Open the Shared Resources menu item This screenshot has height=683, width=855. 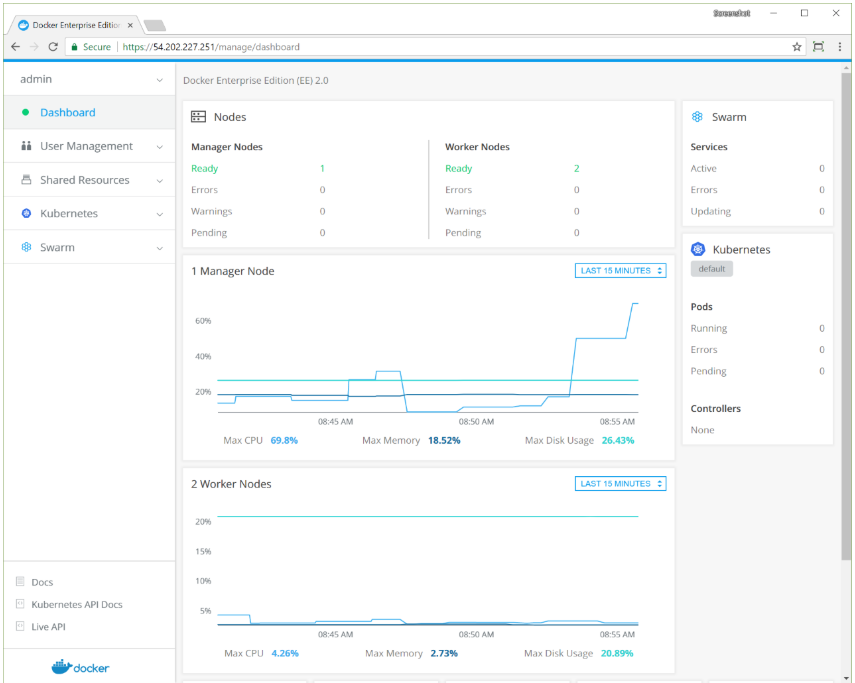pos(84,180)
